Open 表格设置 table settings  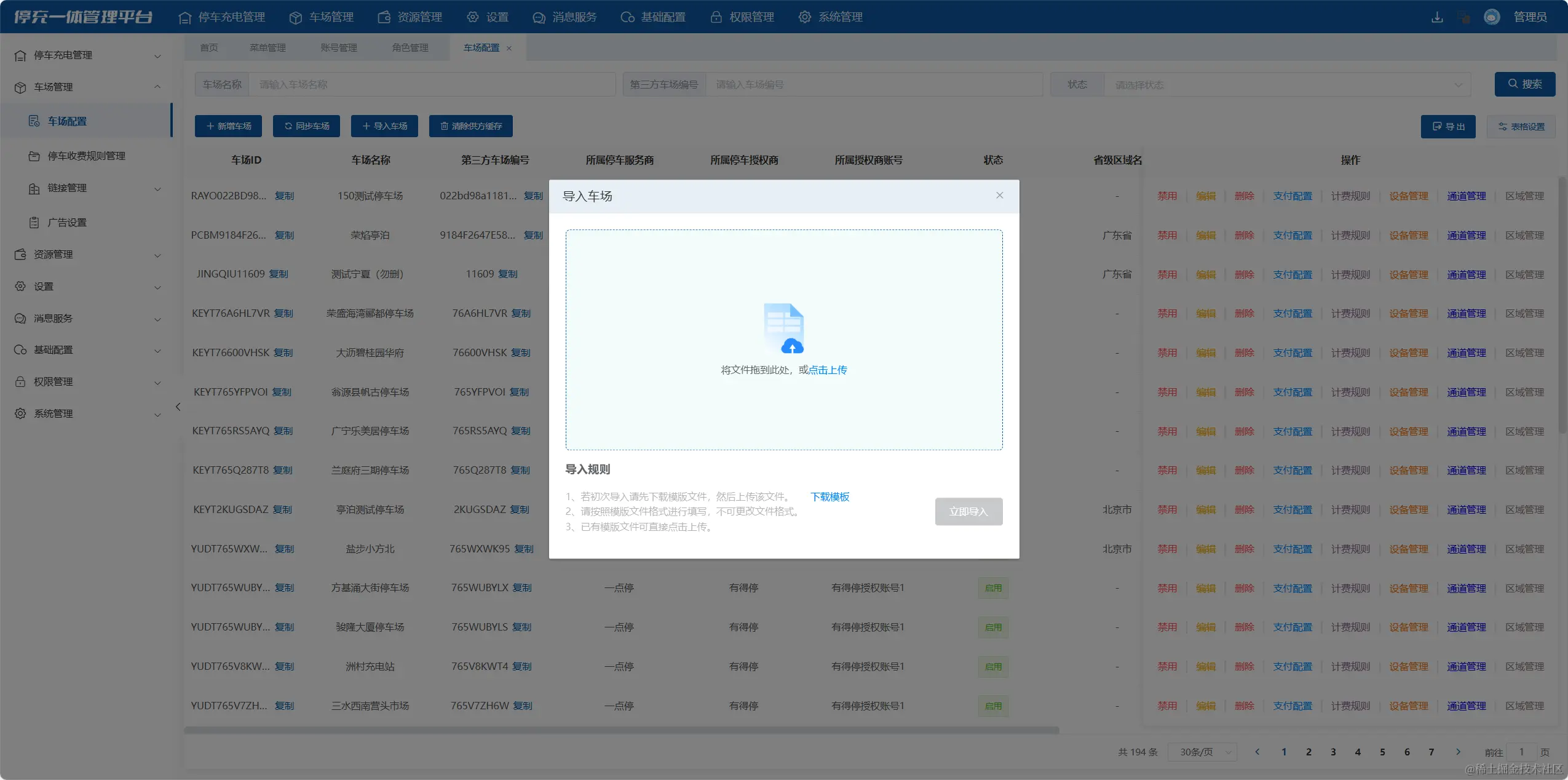1521,127
